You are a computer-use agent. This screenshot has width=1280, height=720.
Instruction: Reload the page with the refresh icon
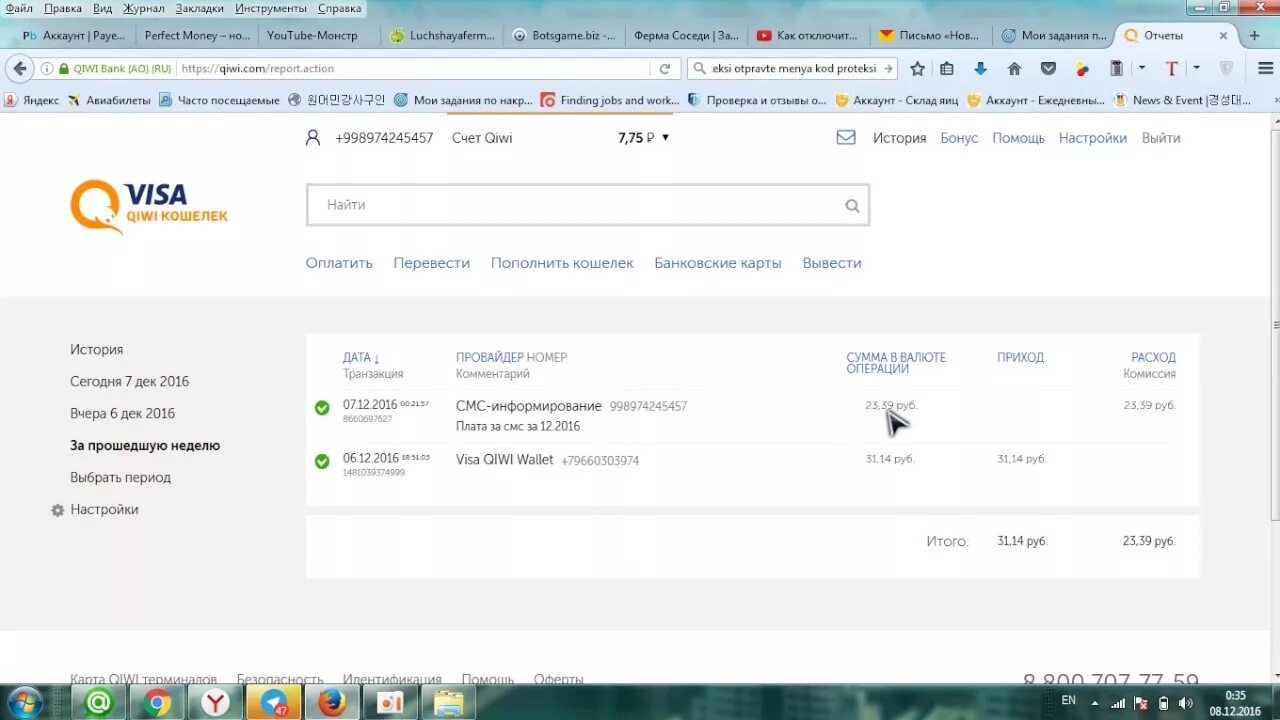point(665,69)
